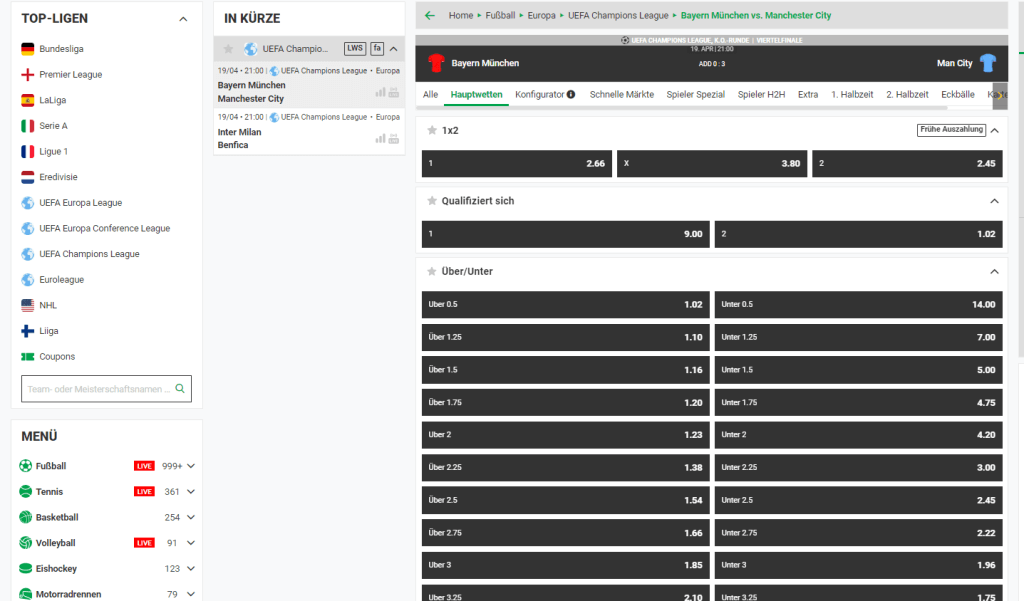
Task: Collapse the UEFA Champions League match group
Action: (x=393, y=49)
